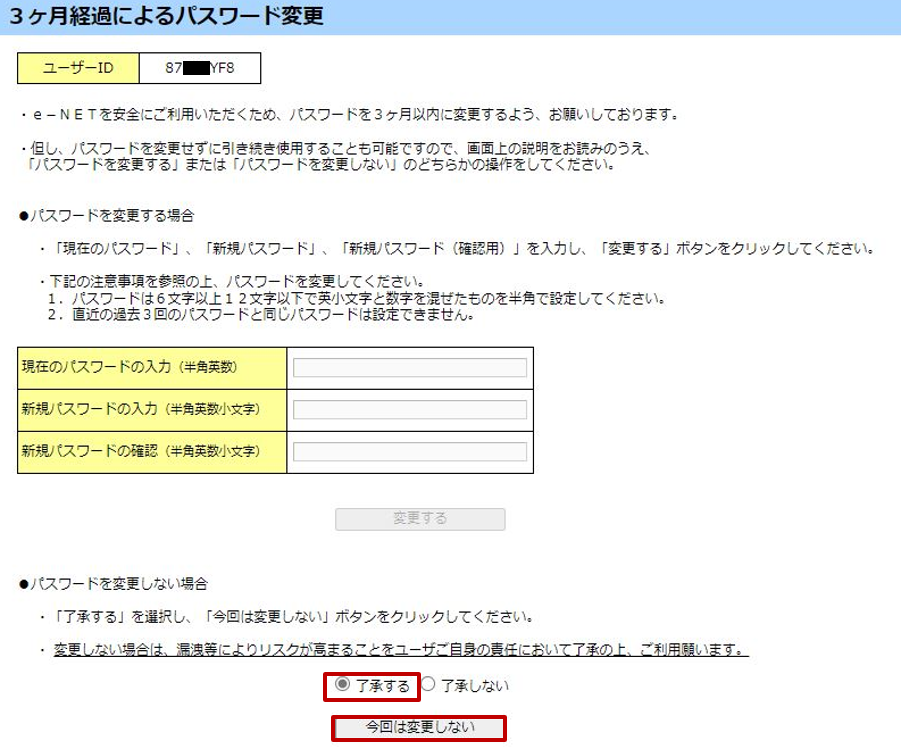
Task: Click the パスワードを変更しない場合 section heading
Action: [113, 583]
